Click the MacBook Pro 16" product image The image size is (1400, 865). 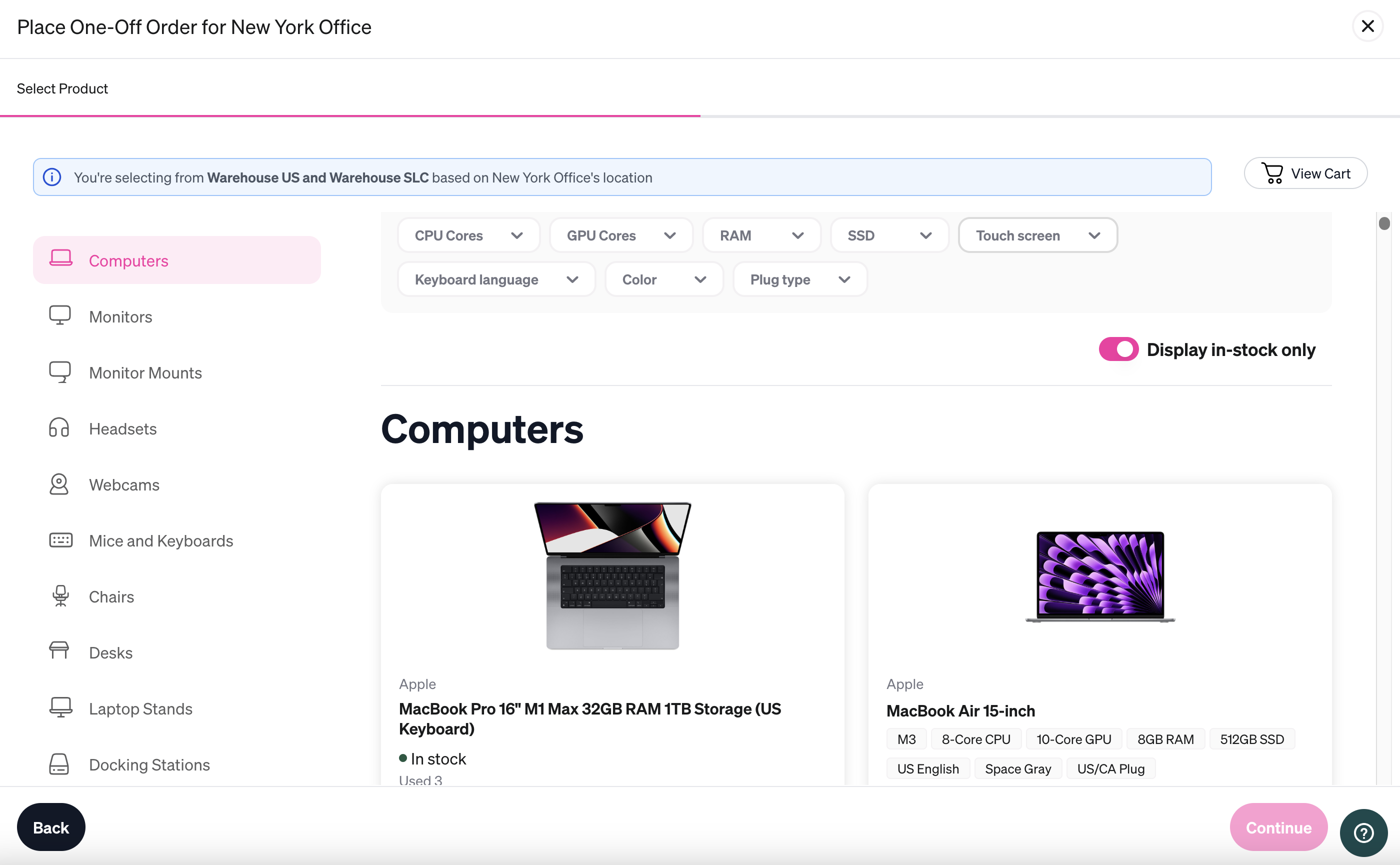612,575
